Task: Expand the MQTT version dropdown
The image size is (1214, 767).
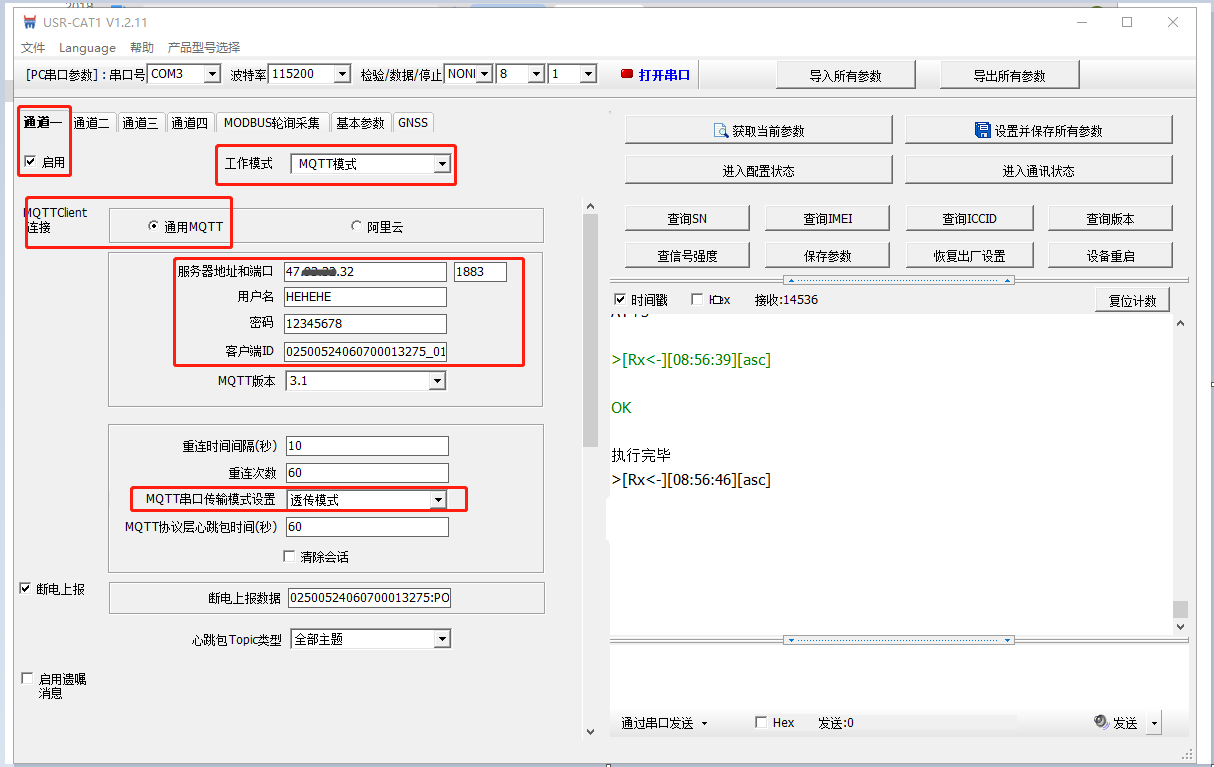Action: (x=436, y=381)
